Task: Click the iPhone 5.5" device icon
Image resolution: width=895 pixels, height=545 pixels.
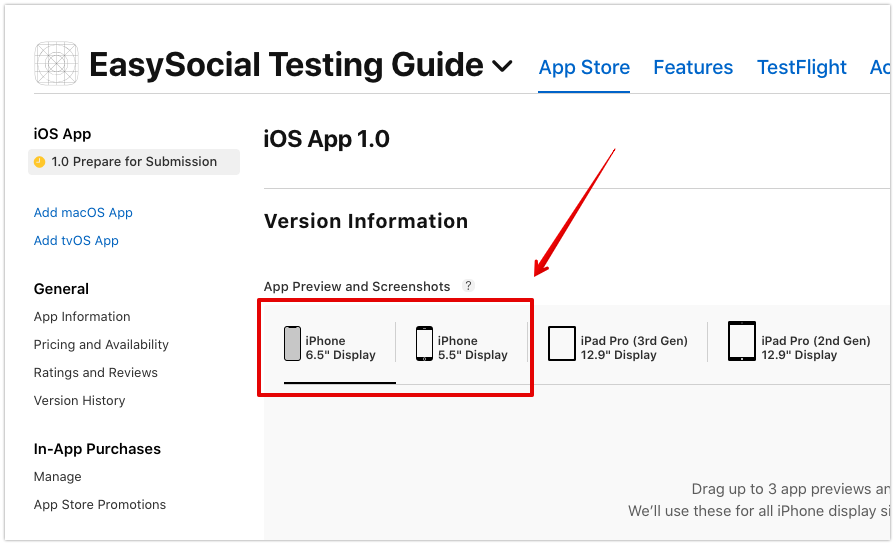Action: point(424,344)
